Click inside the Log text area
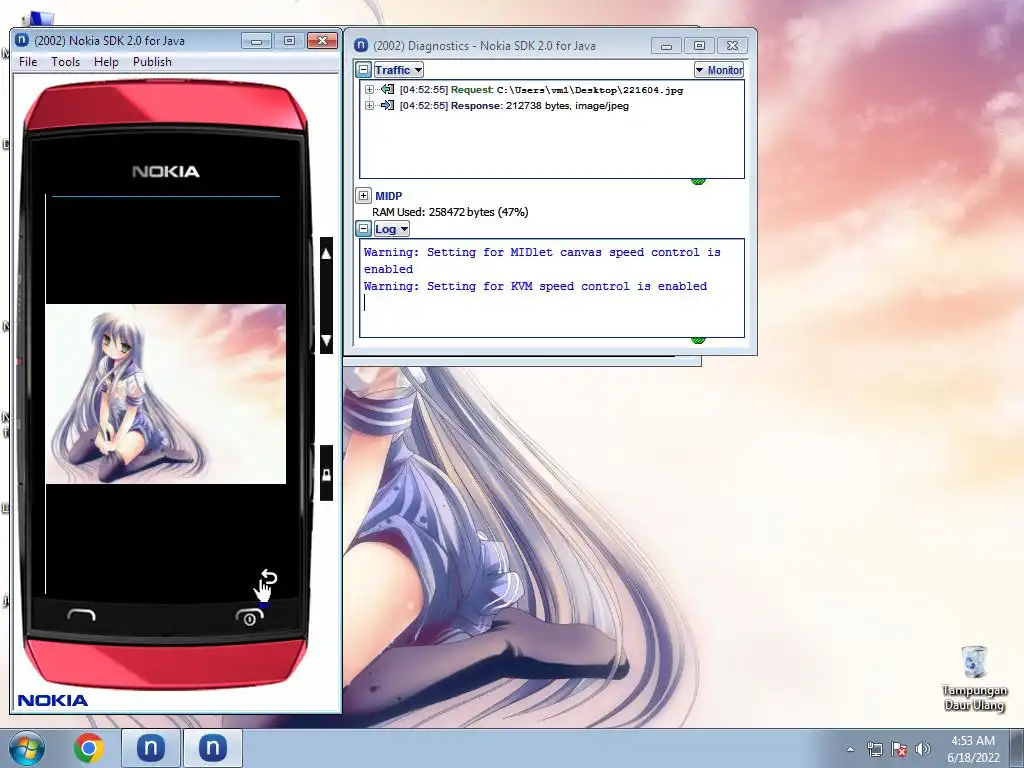 tap(552, 288)
